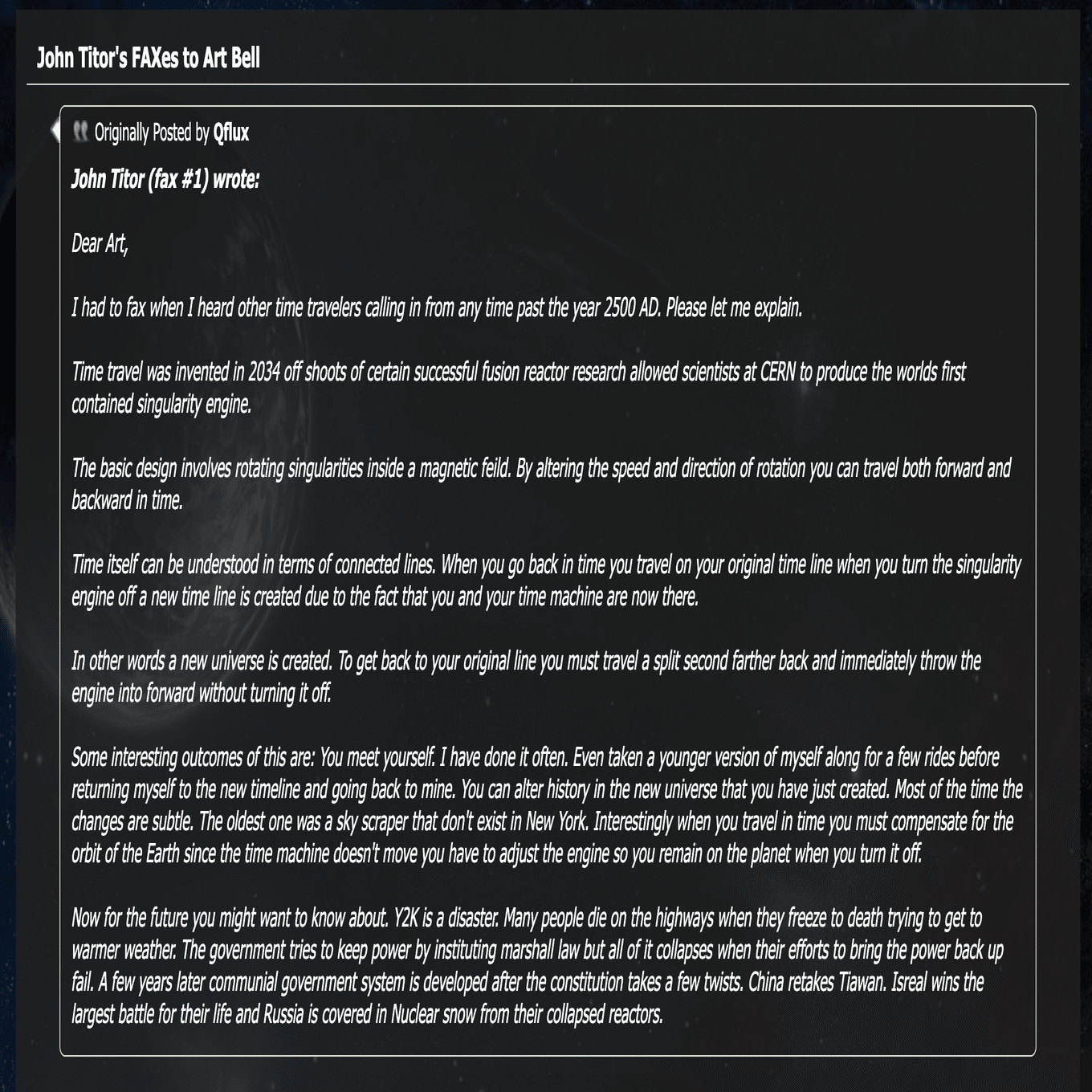Open the Qflux user profile link
This screenshot has height=1092, width=1092.
tap(231, 132)
